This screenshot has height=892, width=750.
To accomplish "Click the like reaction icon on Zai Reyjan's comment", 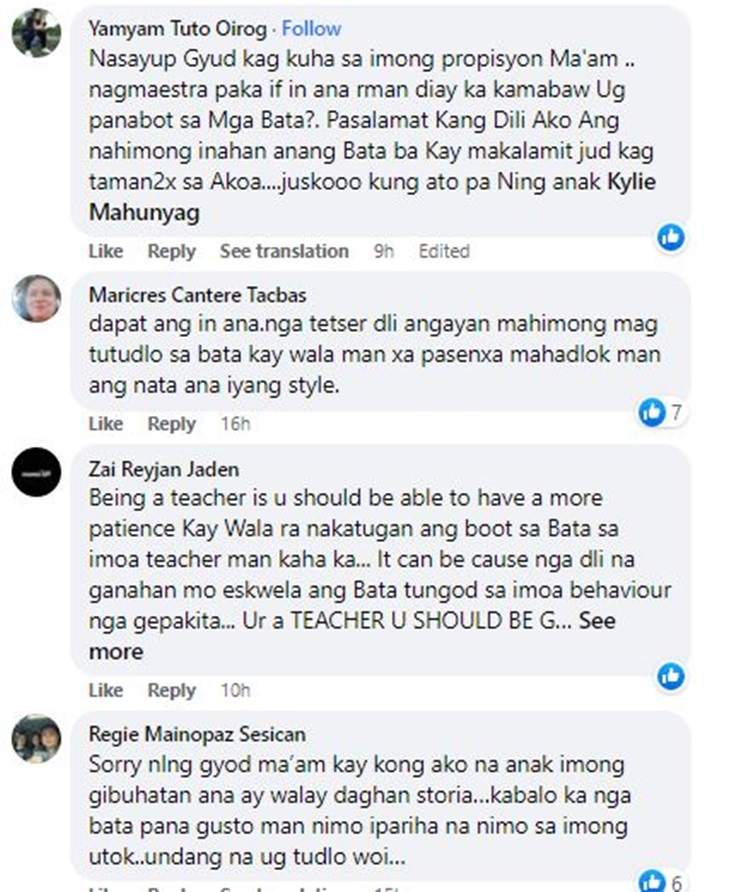I will point(671,676).
